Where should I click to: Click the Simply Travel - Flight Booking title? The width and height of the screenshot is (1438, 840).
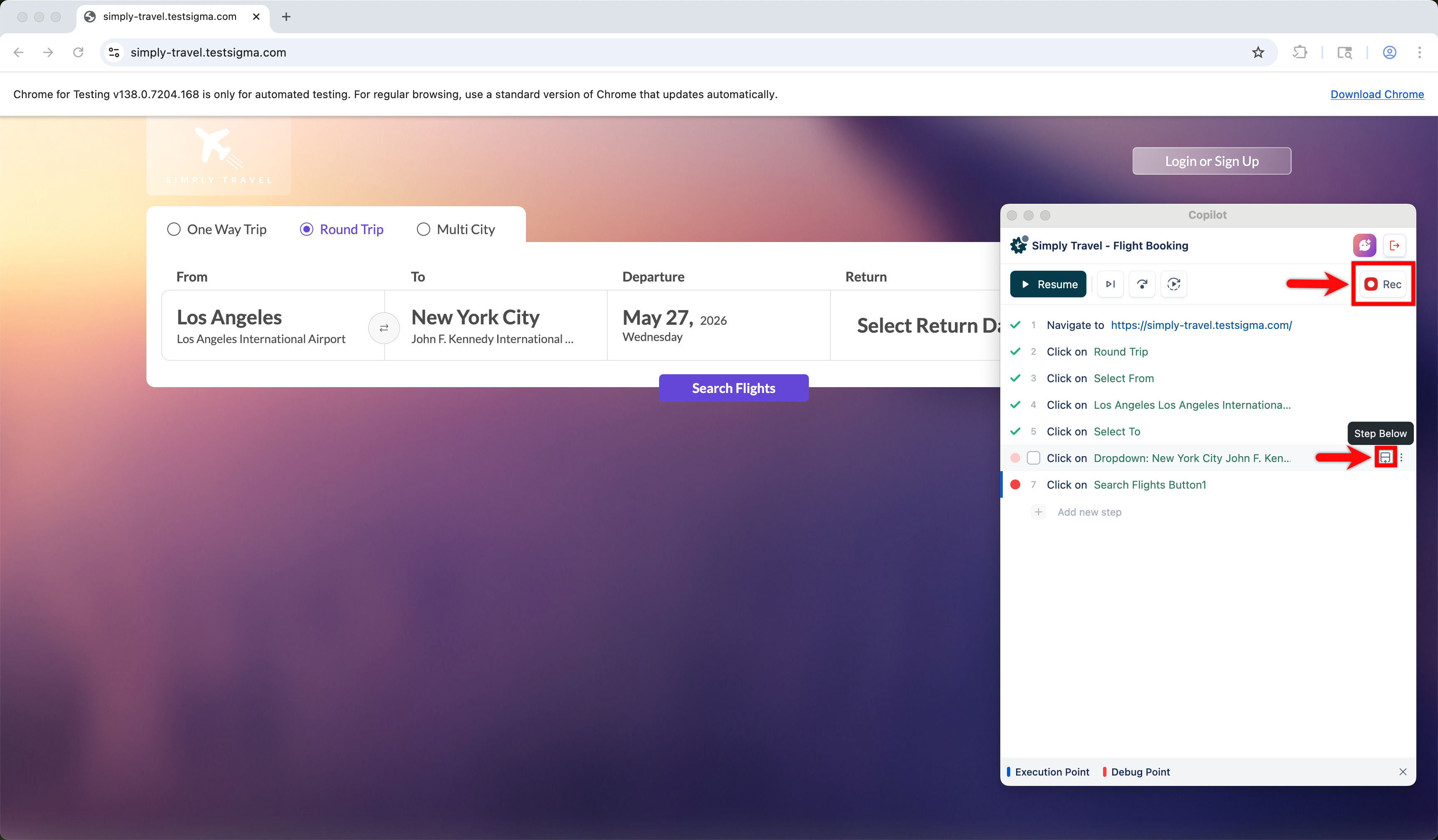coord(1110,245)
